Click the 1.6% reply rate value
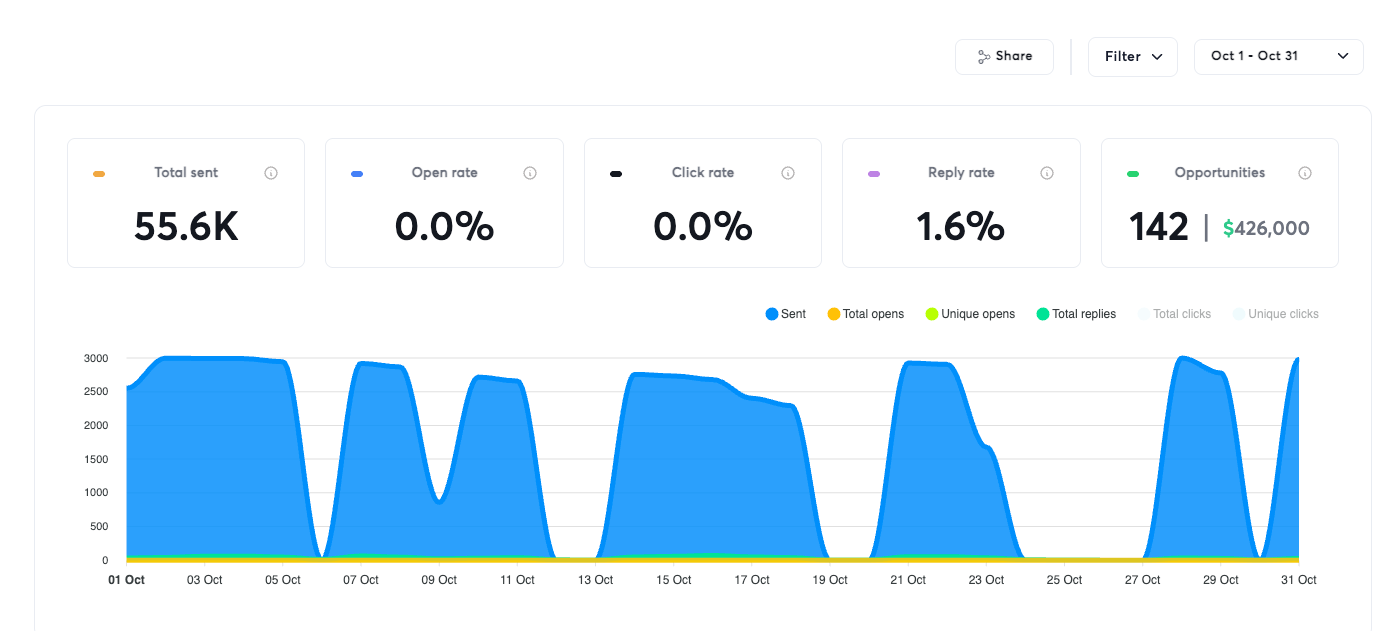This screenshot has width=1377, height=631. pyautogui.click(x=961, y=227)
